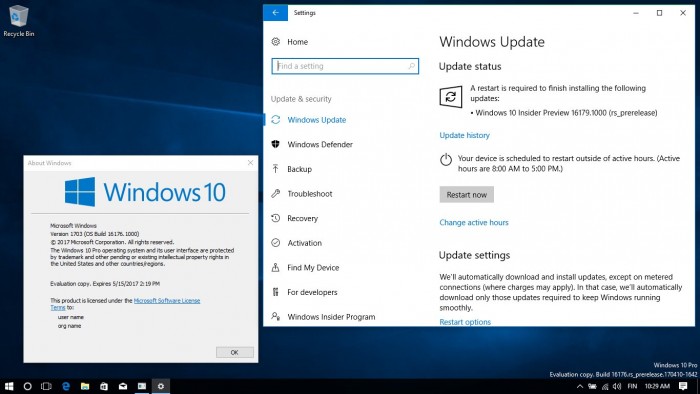
Task: Open the Restart options link
Action: click(465, 322)
